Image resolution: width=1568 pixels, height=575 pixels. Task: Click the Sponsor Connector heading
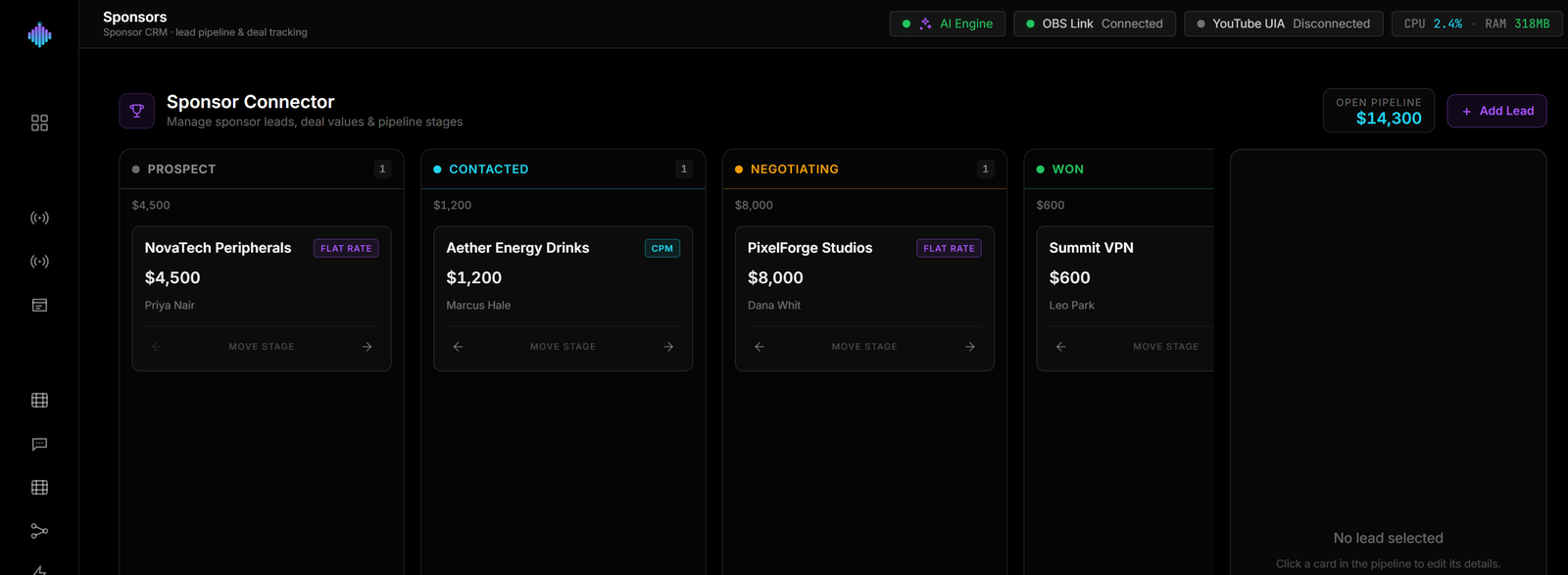click(x=250, y=102)
